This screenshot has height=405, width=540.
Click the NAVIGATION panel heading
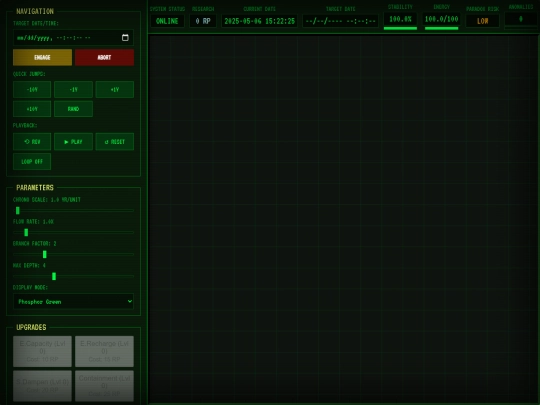pyautogui.click(x=35, y=11)
